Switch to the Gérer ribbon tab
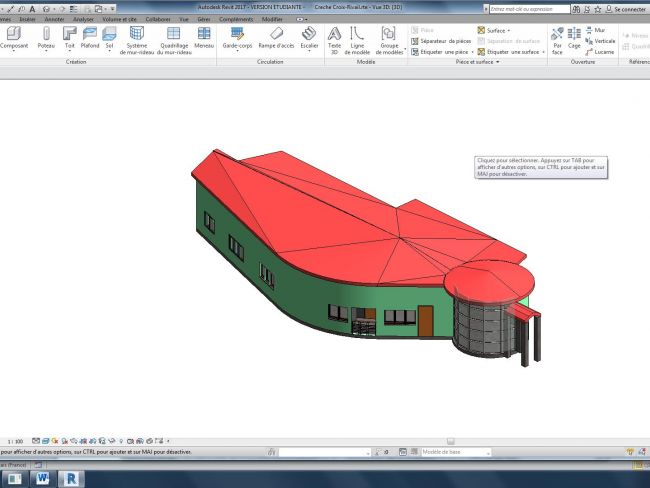 (204, 19)
